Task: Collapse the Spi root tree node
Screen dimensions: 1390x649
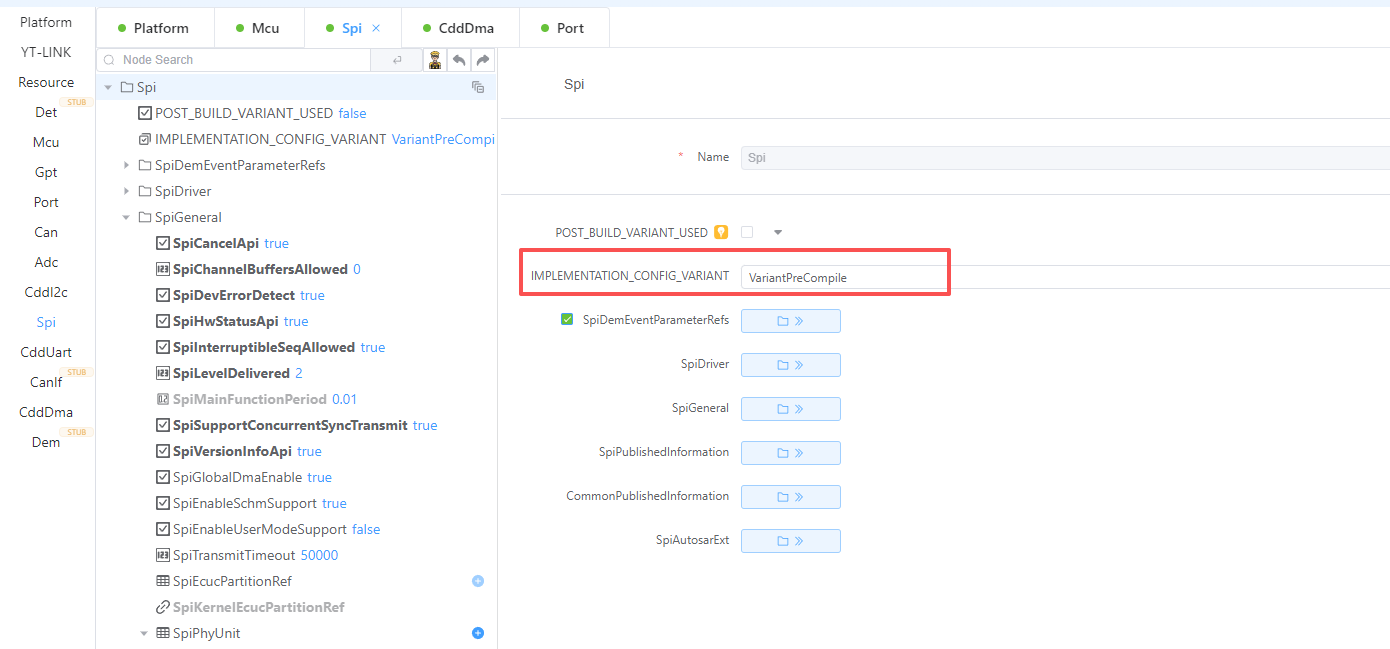Action: point(108,87)
